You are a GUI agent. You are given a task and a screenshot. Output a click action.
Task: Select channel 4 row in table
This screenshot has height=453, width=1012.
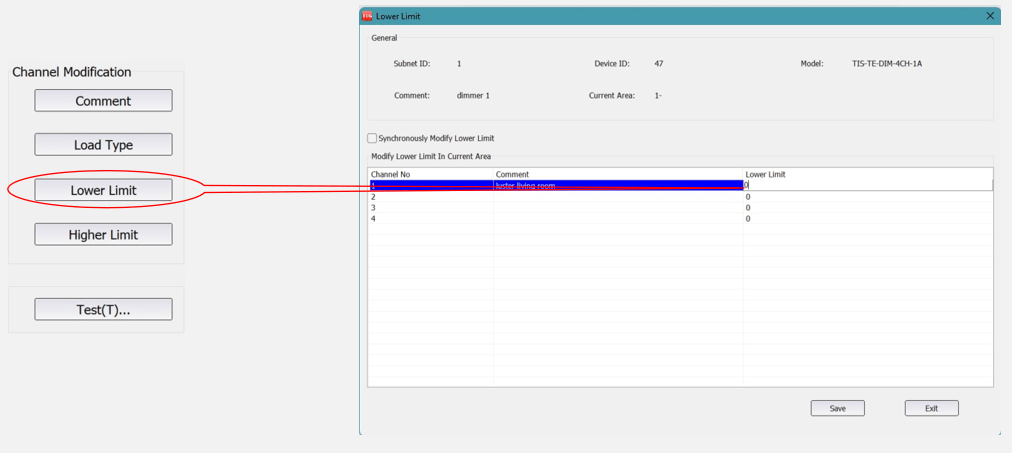point(430,219)
